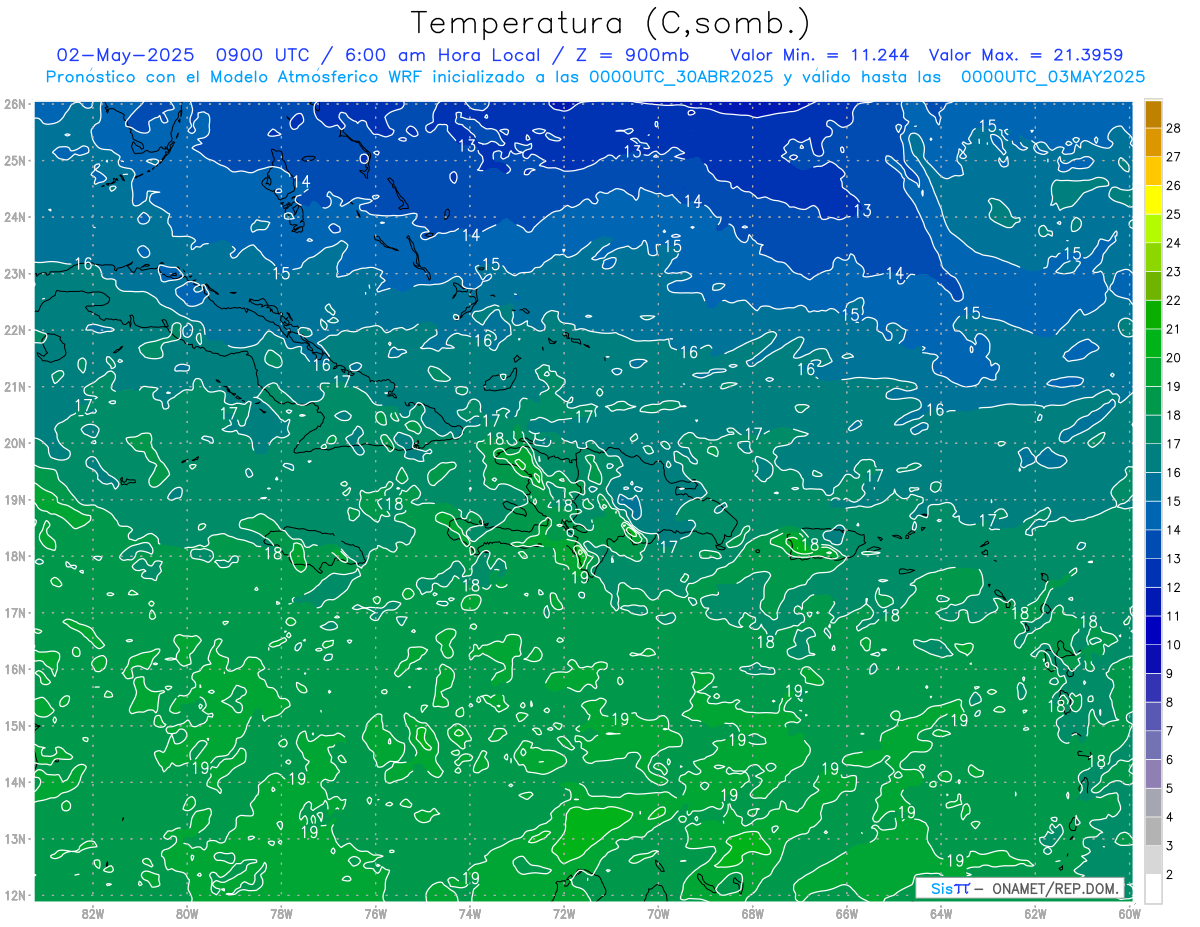Click the color scale value 10
Image resolution: width=1200 pixels, height=927 pixels.
pyautogui.click(x=1174, y=645)
